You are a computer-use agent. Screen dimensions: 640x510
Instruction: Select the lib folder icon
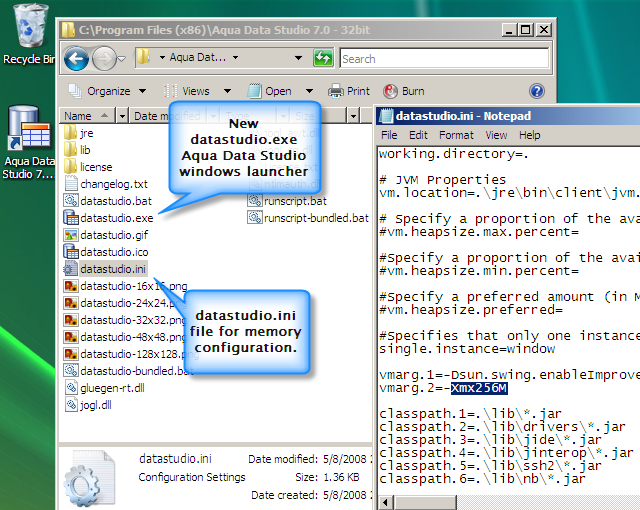pos(70,150)
